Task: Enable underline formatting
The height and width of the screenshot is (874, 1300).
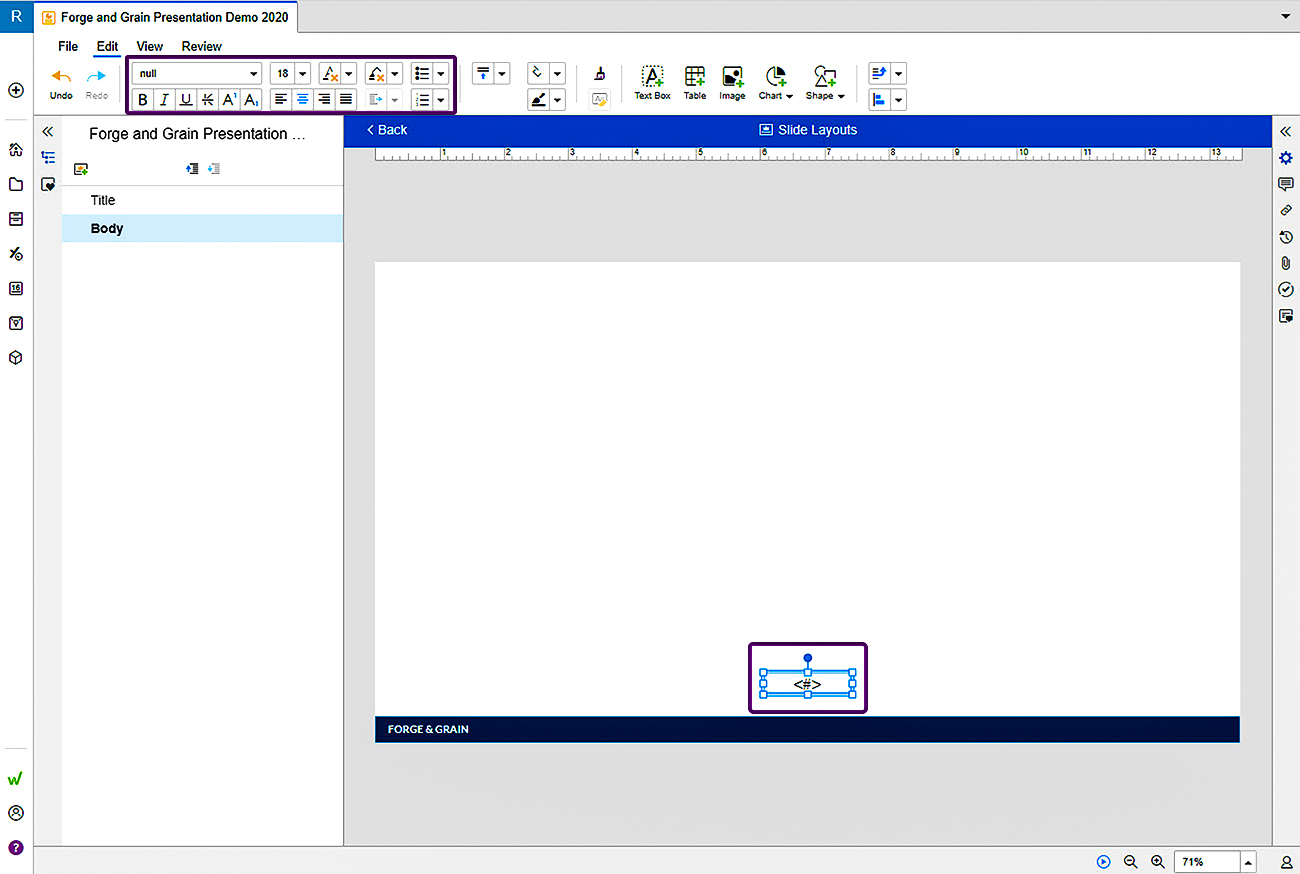Action: (x=186, y=99)
